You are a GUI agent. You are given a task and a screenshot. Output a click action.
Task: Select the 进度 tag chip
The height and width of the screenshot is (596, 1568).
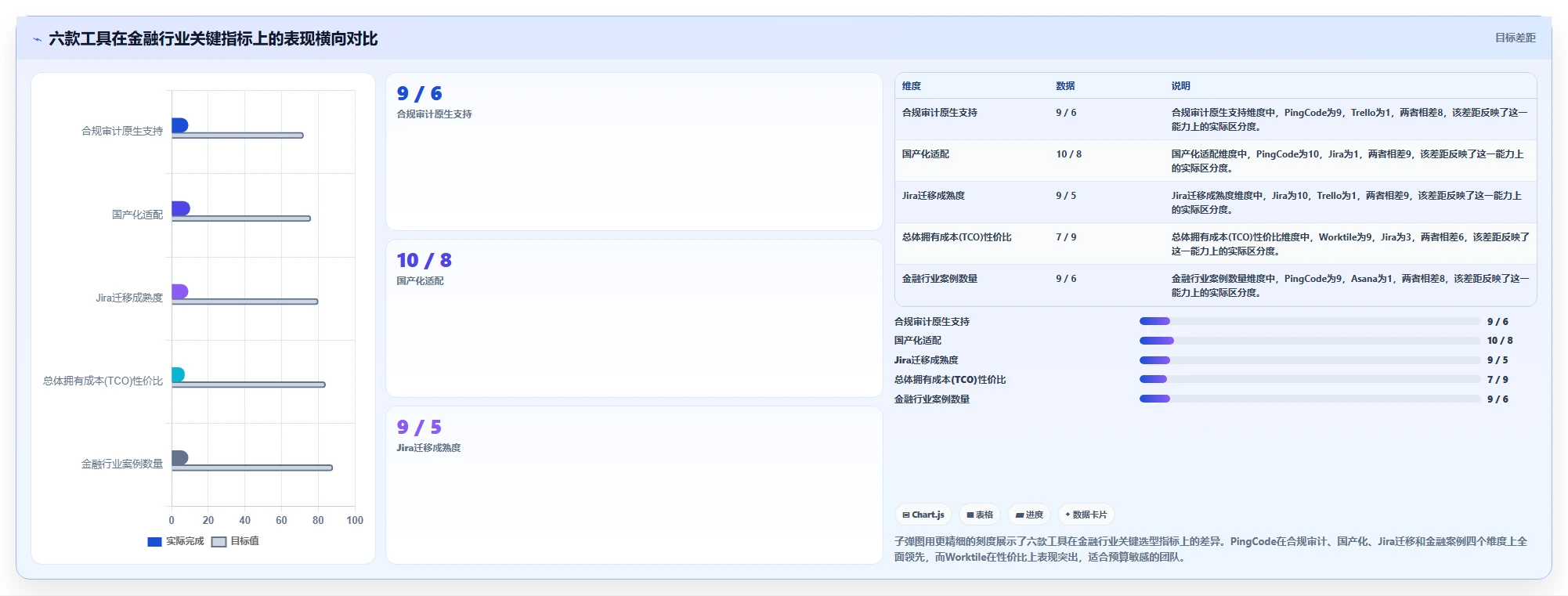(1029, 515)
